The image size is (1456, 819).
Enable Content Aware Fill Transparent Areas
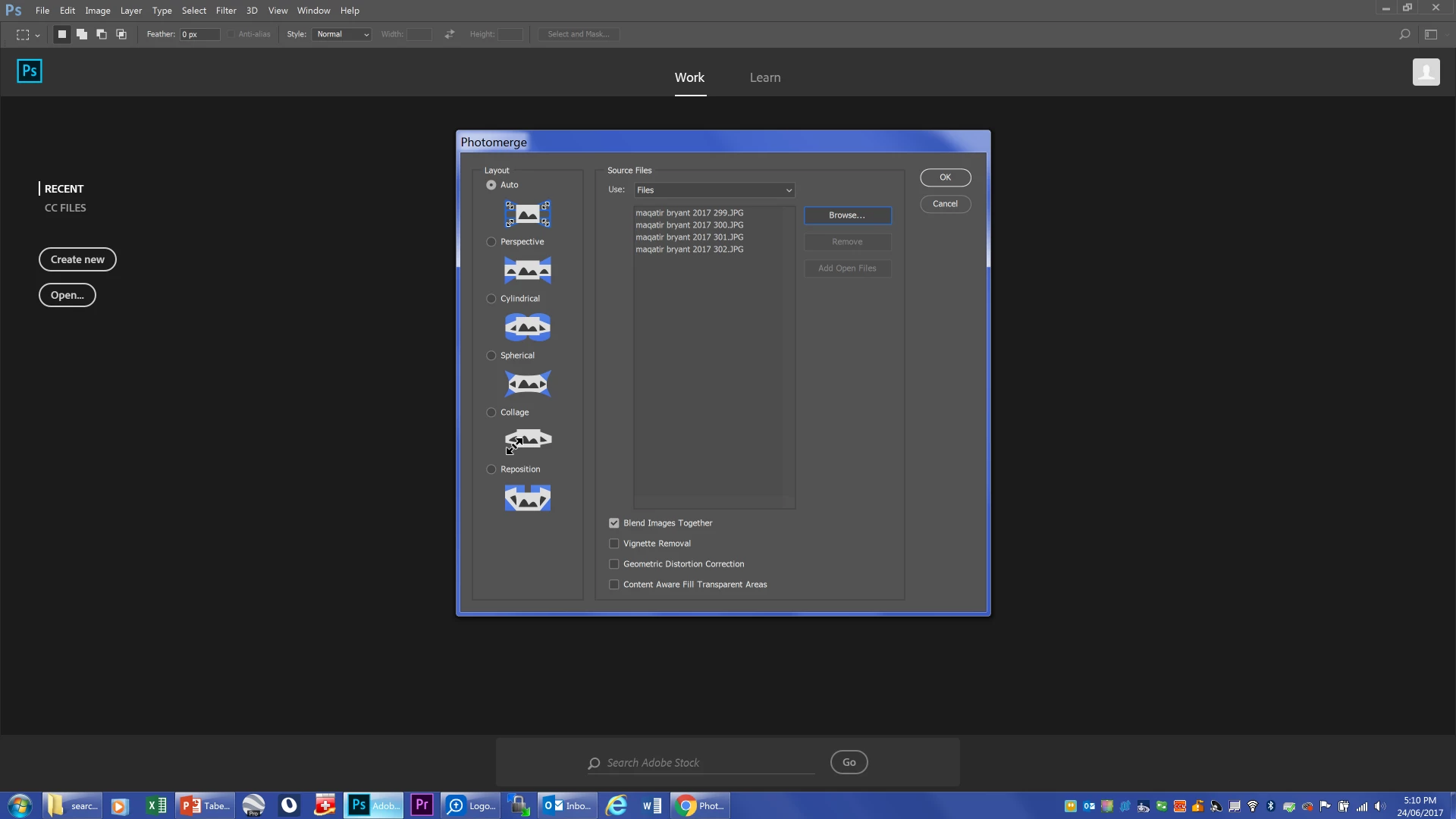coord(614,585)
